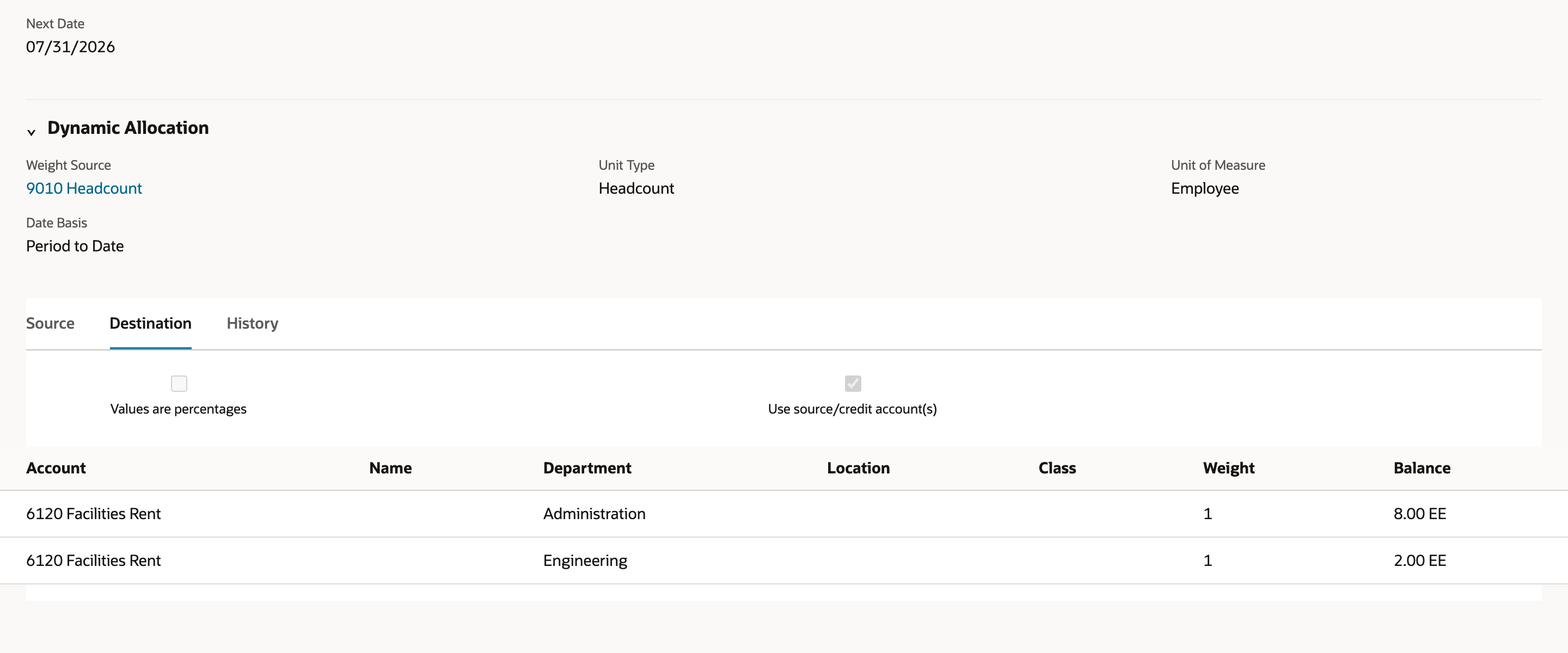1568x653 pixels.
Task: Click the Next Date label
Action: click(x=56, y=24)
